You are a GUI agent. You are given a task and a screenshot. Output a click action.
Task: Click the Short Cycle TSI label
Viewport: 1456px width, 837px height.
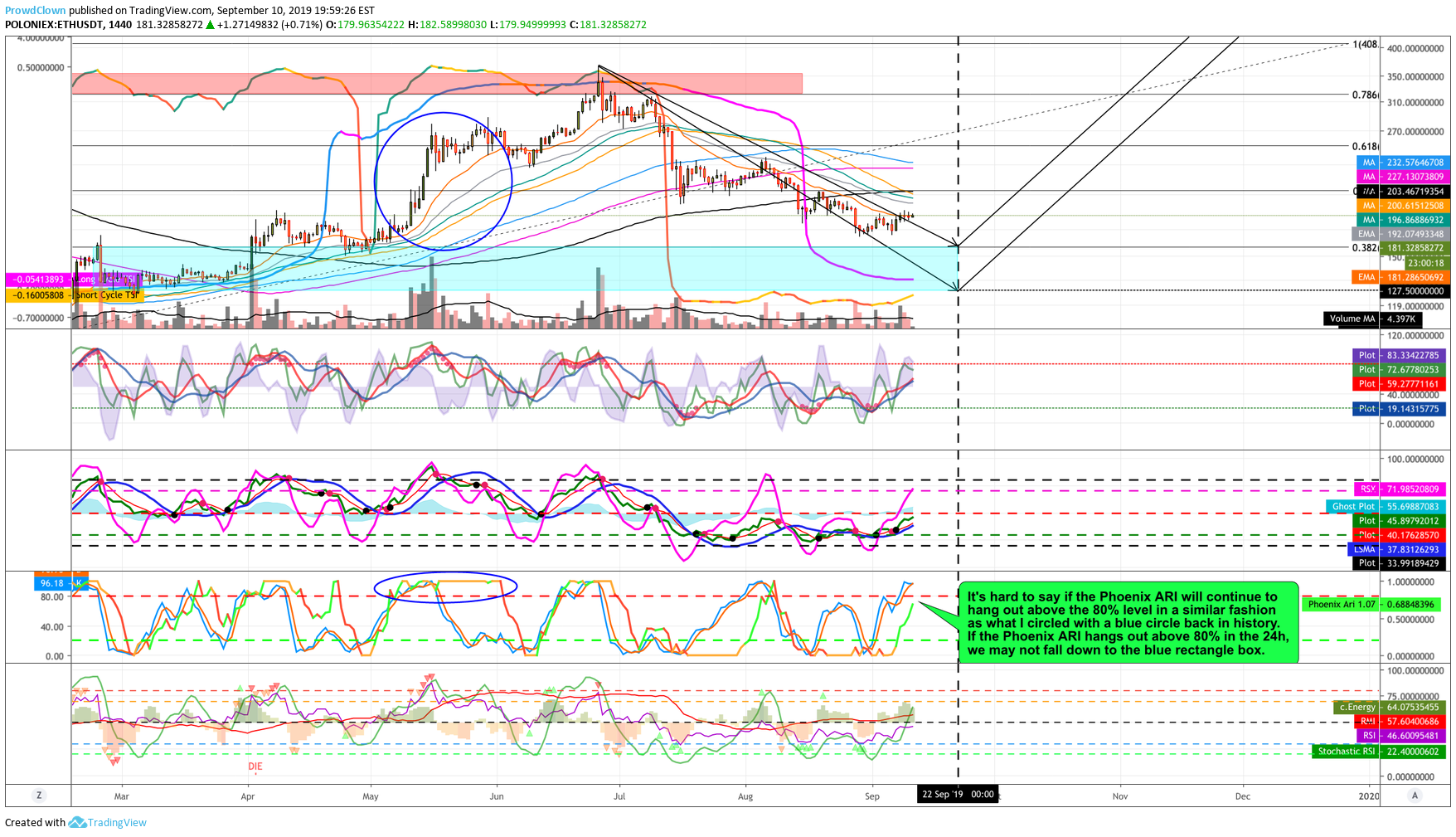click(x=108, y=294)
